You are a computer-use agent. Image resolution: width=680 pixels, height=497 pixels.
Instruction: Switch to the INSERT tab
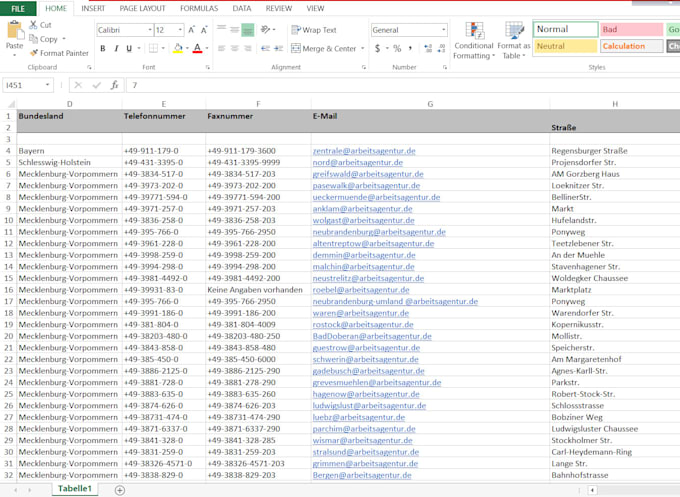click(x=93, y=8)
